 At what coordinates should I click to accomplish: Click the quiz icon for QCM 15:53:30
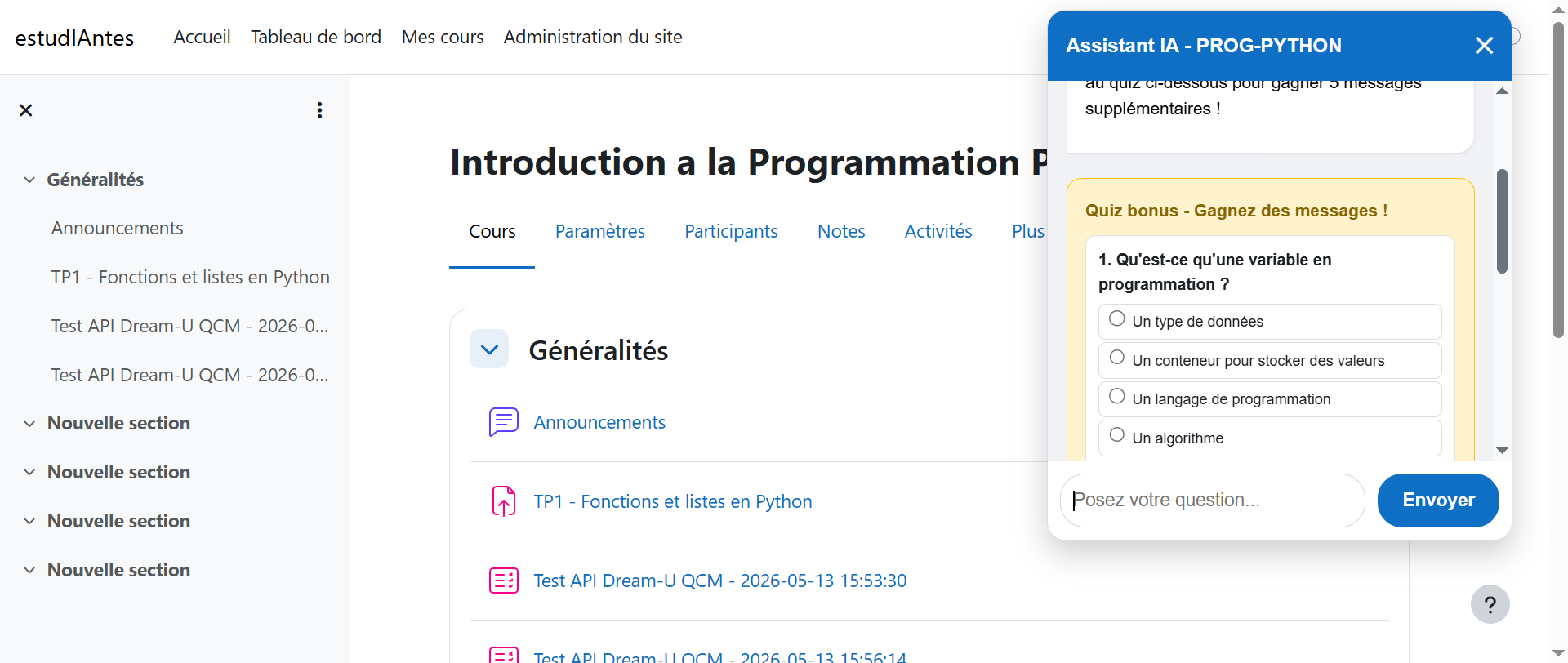point(504,581)
